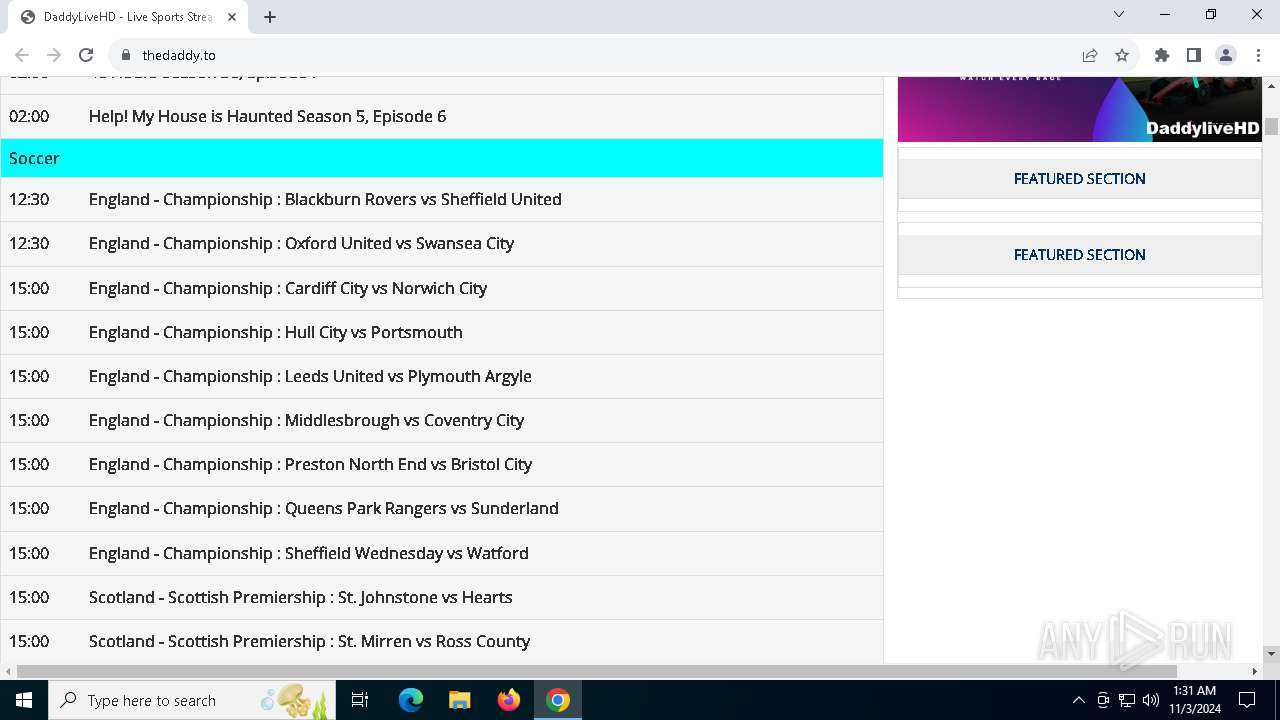
Task: Open Middlesbrough vs Coventry City match
Action: (x=441, y=420)
